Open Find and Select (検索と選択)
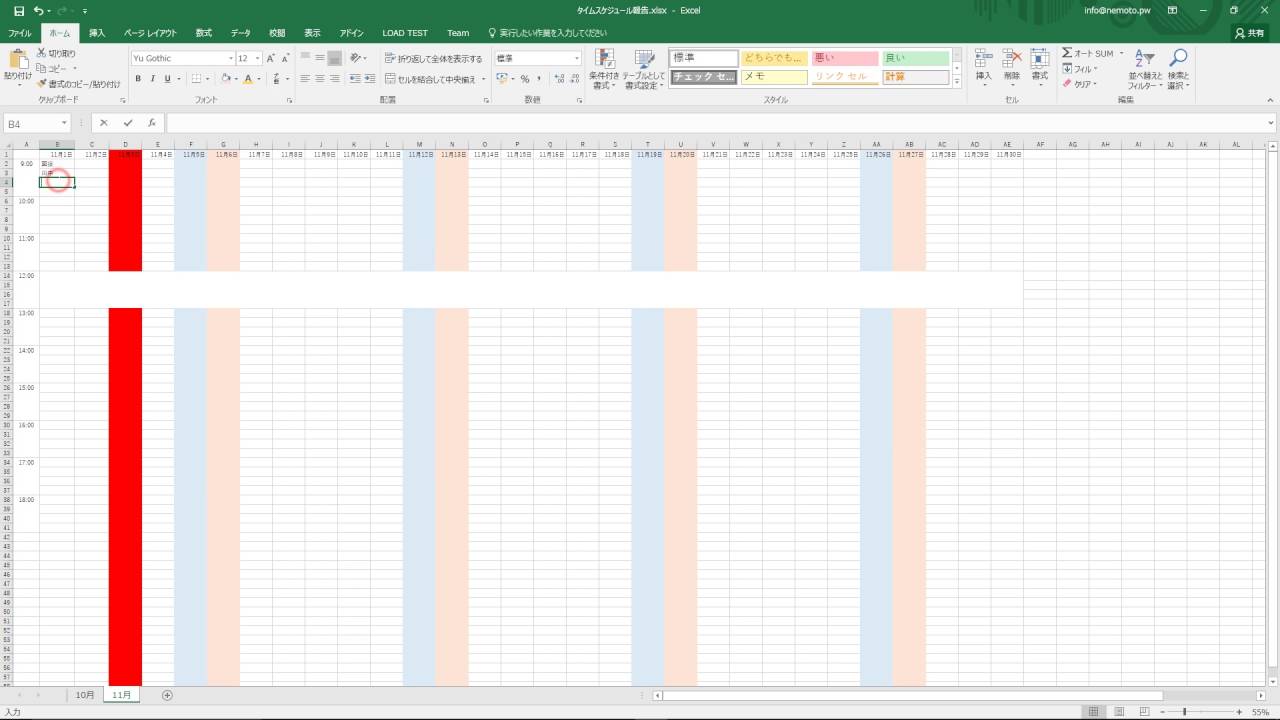The width and height of the screenshot is (1280, 720). tap(1178, 69)
